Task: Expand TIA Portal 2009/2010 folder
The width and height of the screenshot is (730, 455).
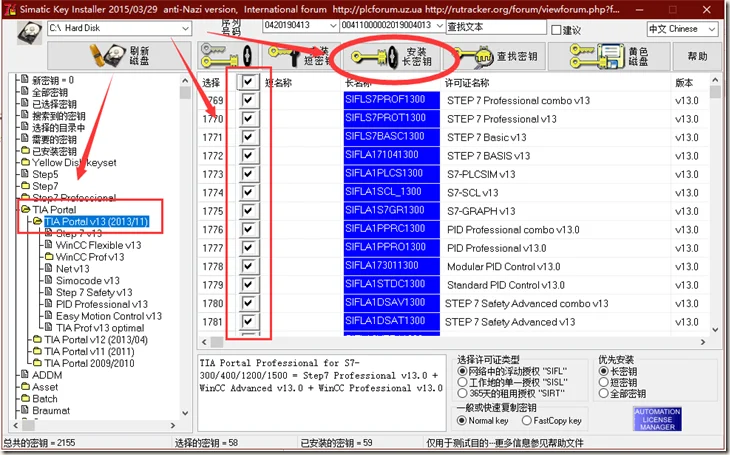Action: tap(89, 363)
